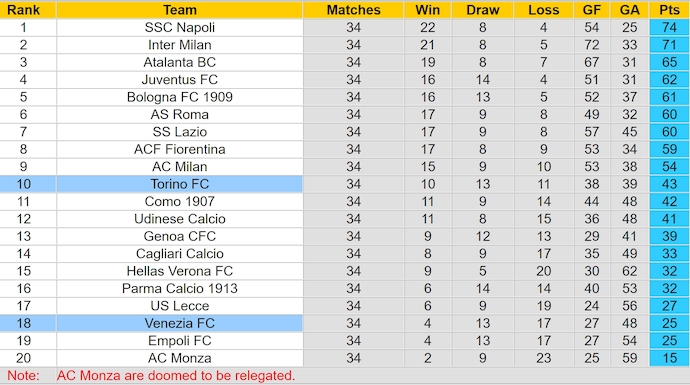
Task: Select the Juventus FC row name
Action: 180,80
